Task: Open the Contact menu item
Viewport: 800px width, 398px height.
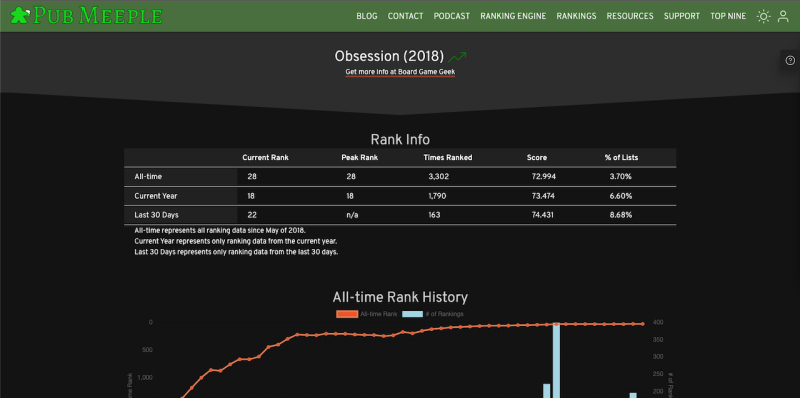Action: coord(405,16)
